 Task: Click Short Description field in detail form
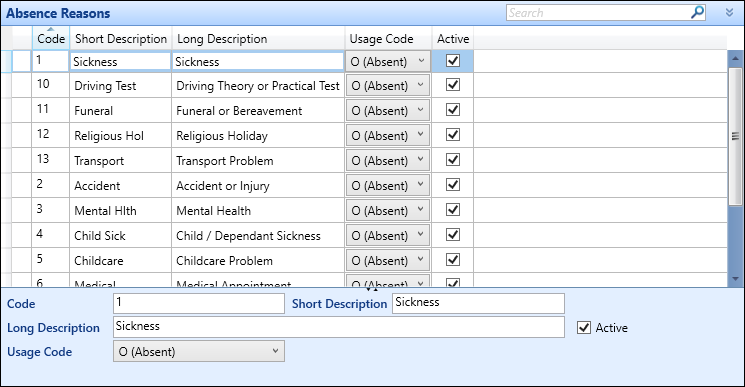pos(478,303)
